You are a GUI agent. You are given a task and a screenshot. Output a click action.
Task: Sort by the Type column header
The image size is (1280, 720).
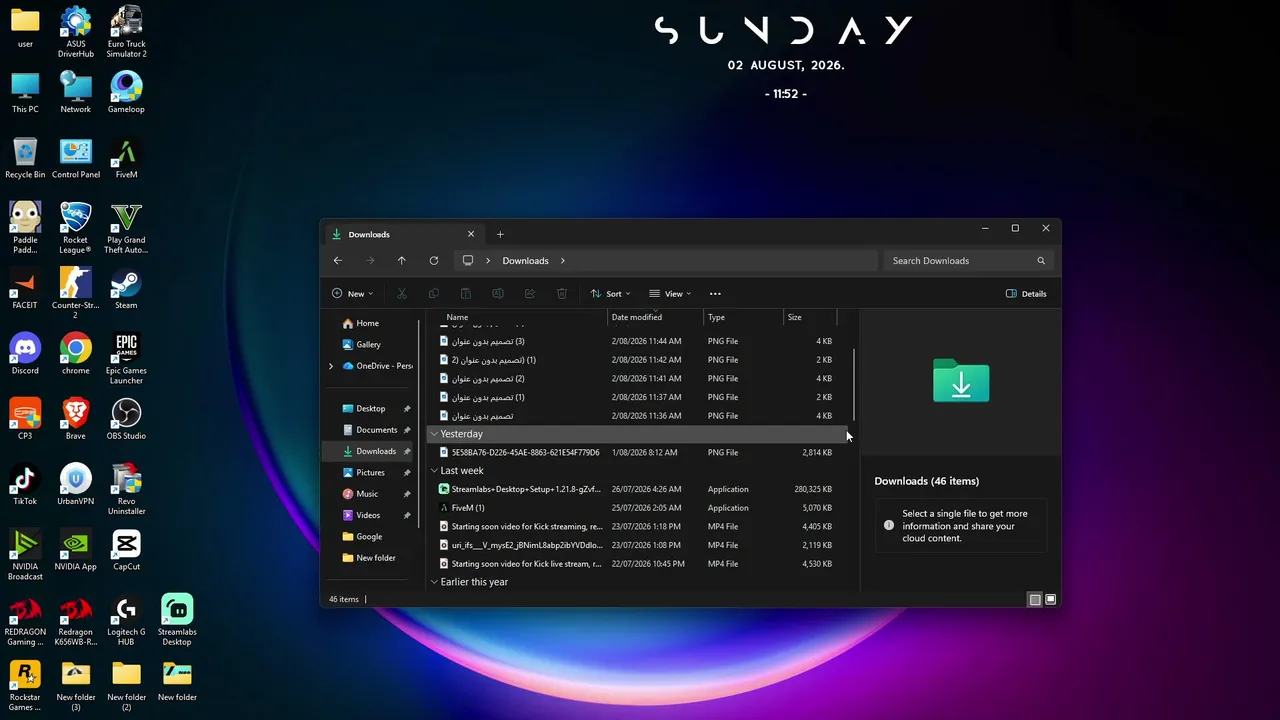pos(743,317)
